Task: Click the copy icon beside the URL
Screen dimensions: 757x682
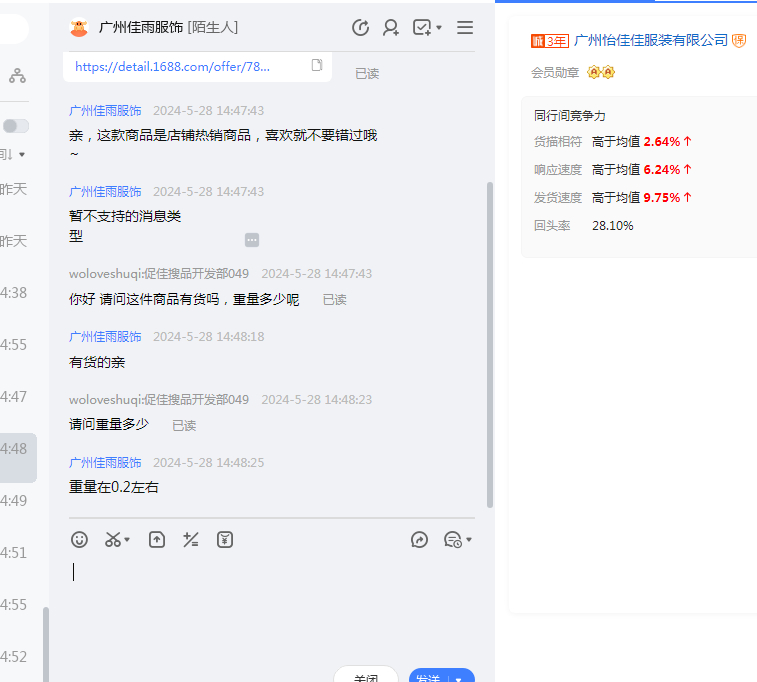Action: pyautogui.click(x=317, y=66)
